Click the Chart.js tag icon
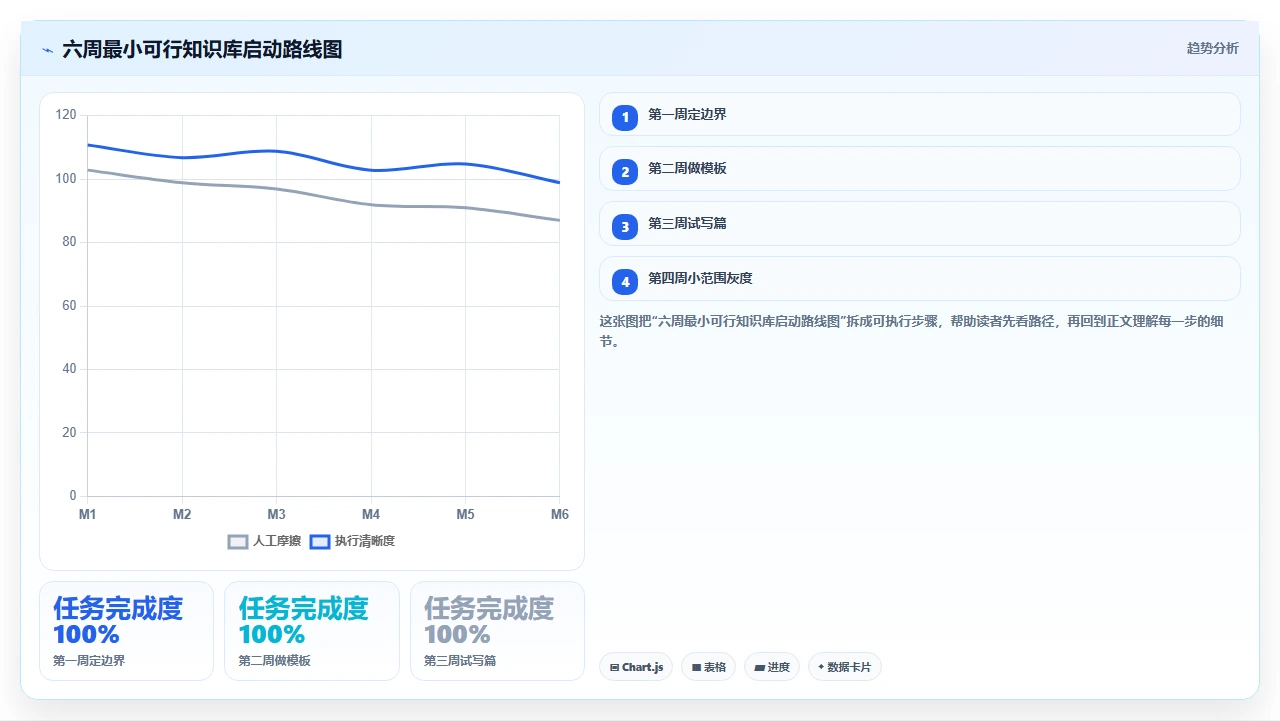The image size is (1280, 721). pyautogui.click(x=614, y=667)
